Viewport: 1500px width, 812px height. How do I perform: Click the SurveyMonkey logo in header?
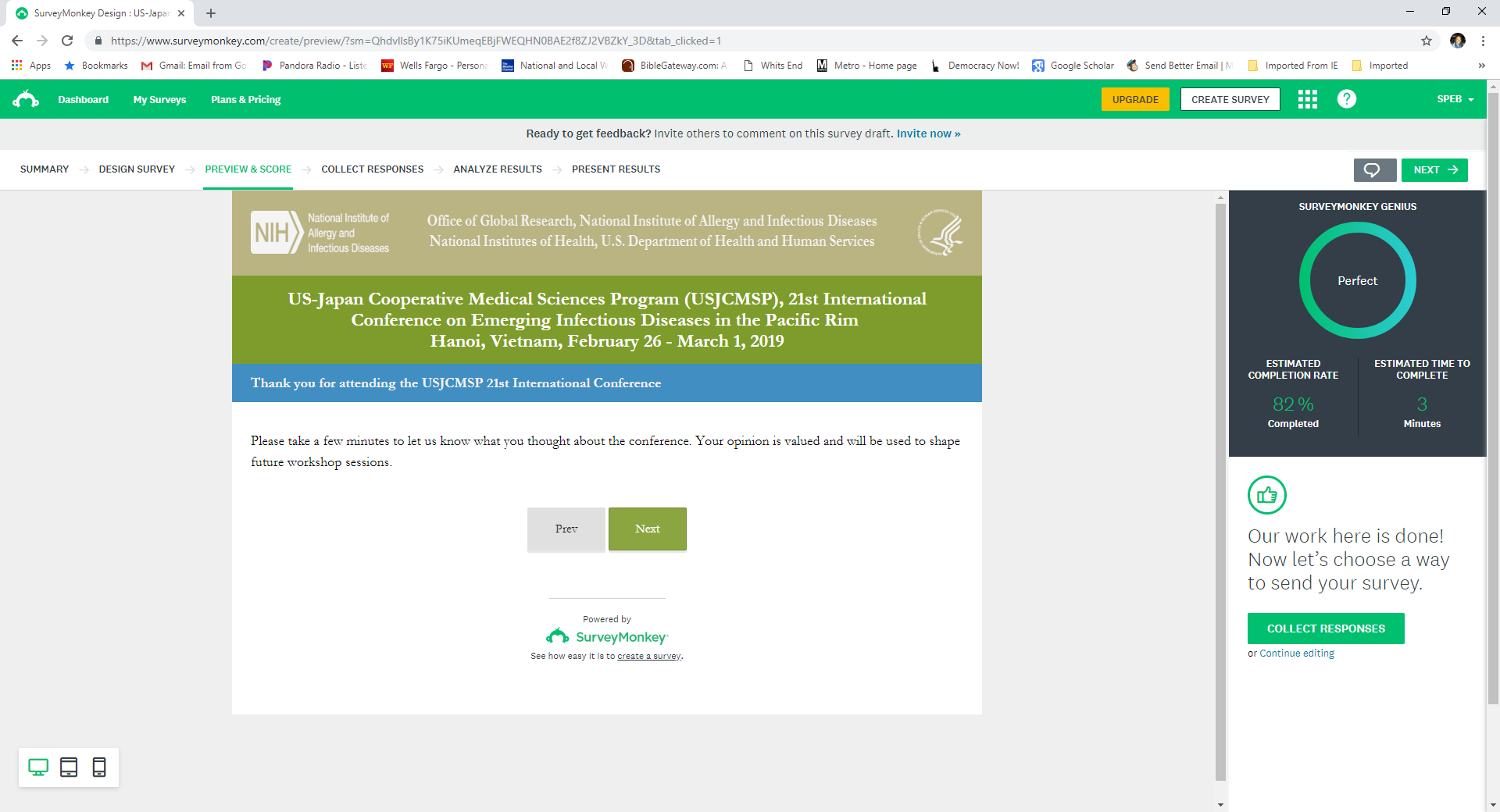(26, 99)
